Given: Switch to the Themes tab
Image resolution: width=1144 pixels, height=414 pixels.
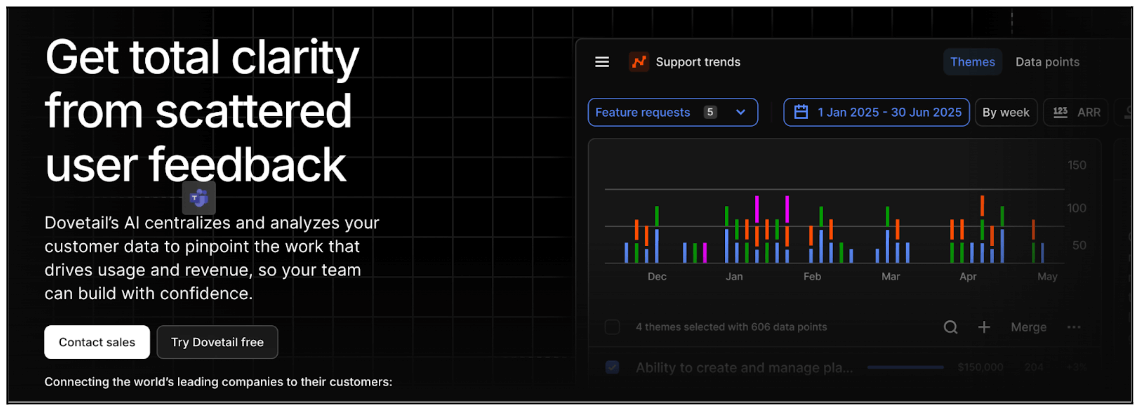Looking at the screenshot, I should tap(973, 62).
